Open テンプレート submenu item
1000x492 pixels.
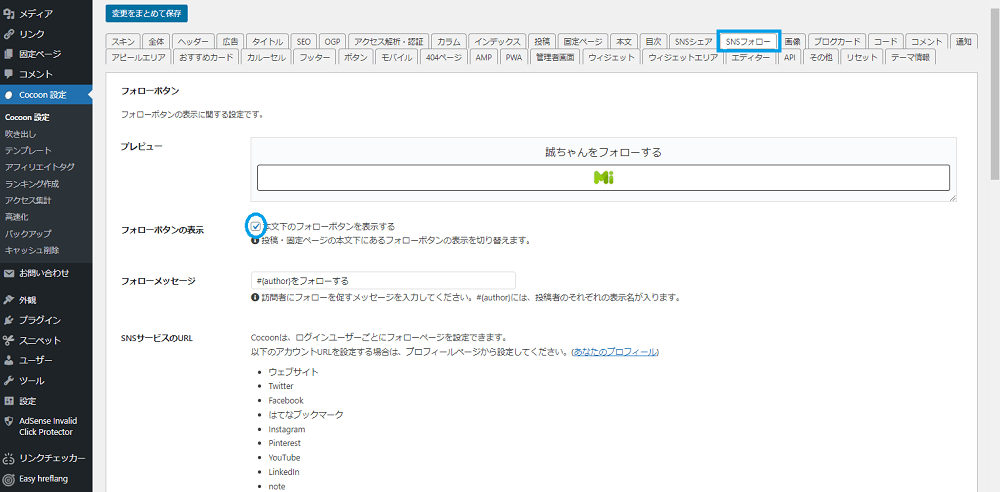(x=29, y=151)
